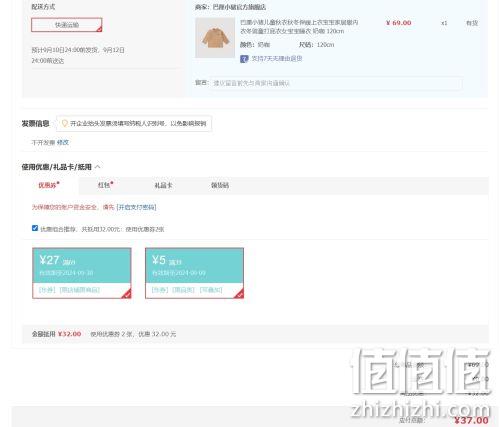Deselect the ¥27 coupon card
This screenshot has height=427, width=500.
(82, 273)
